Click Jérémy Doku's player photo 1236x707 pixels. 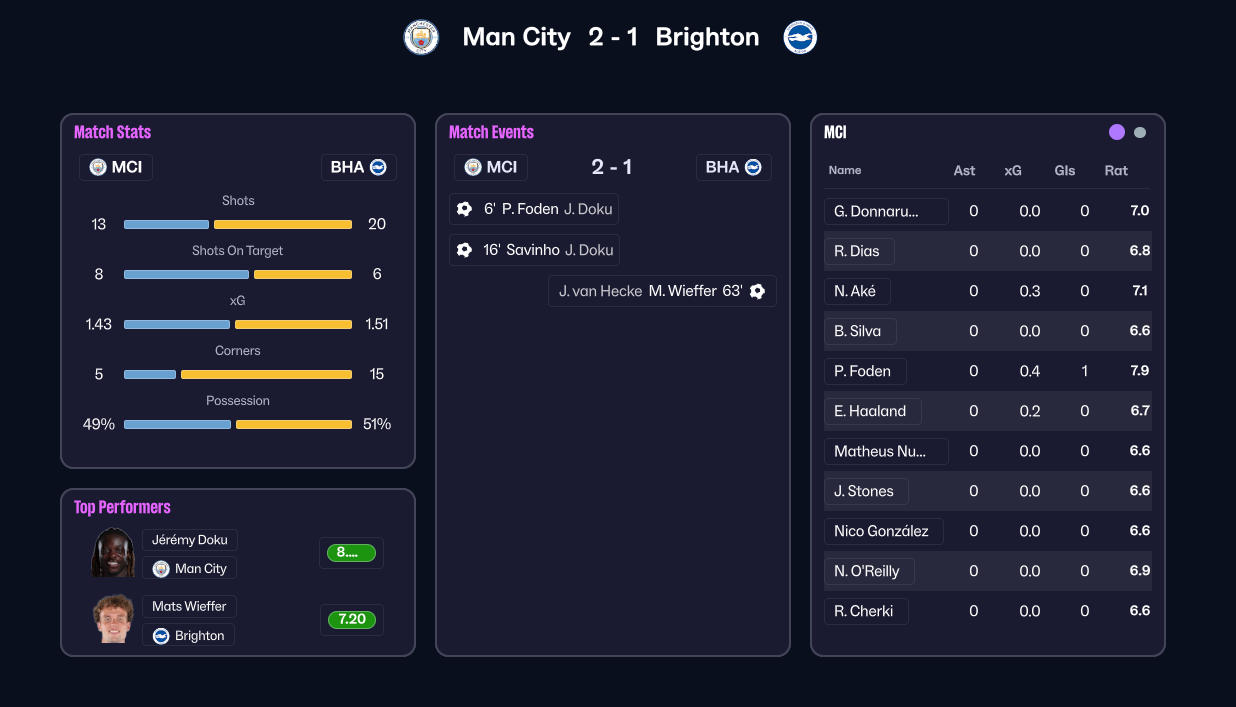coord(113,553)
